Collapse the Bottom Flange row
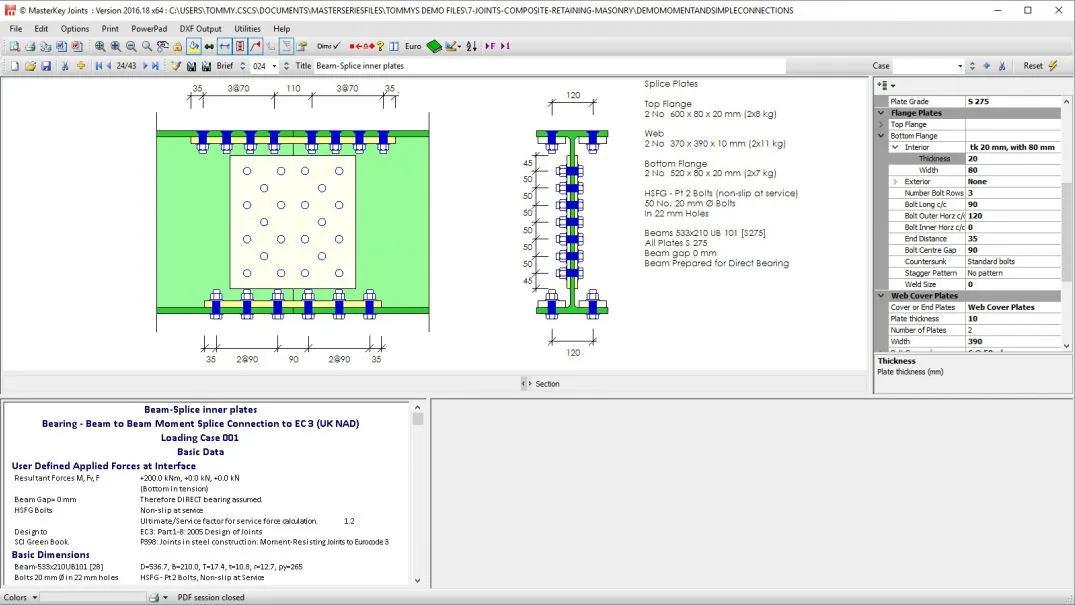 [881, 136]
